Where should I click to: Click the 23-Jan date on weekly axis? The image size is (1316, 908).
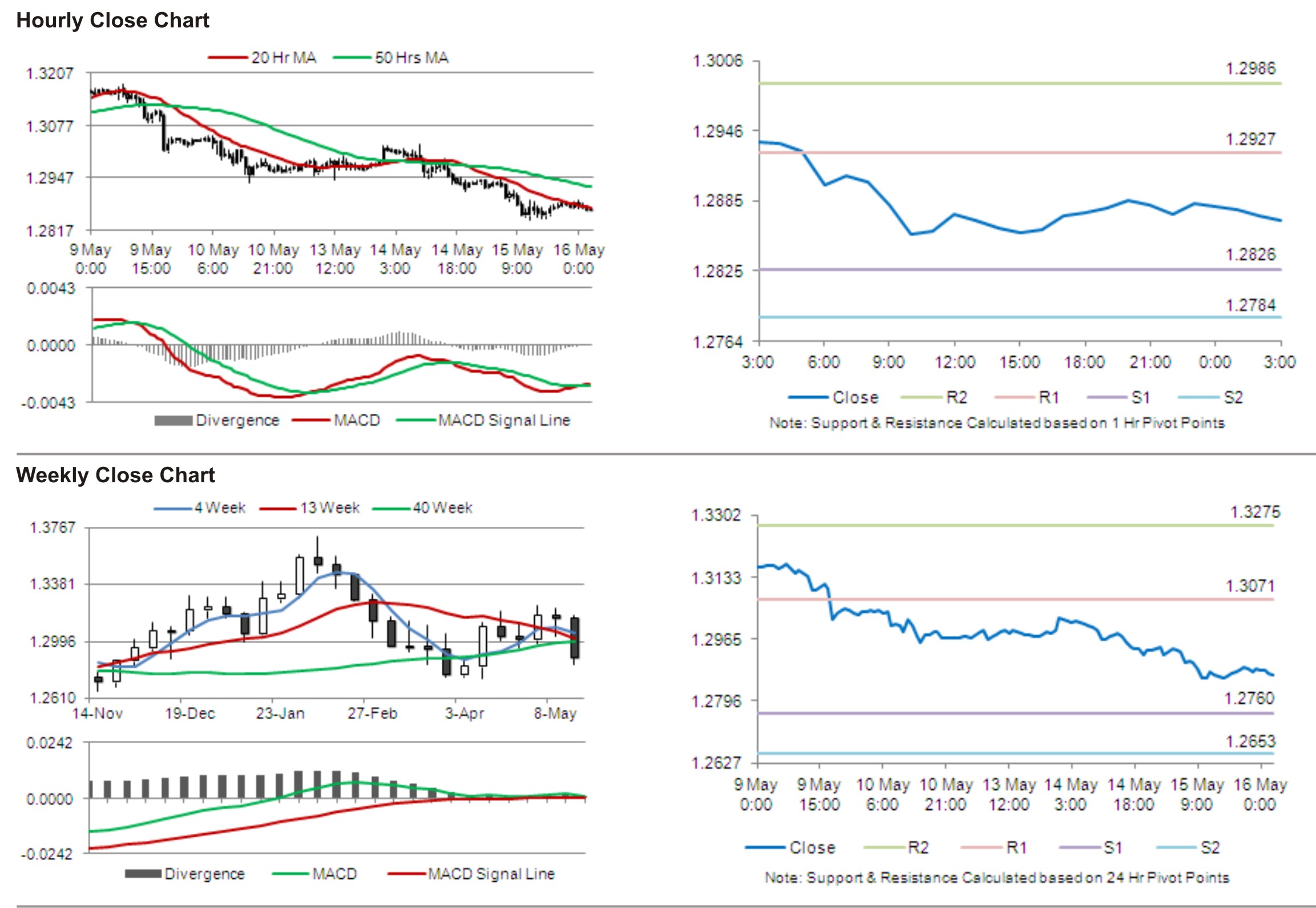click(x=280, y=713)
